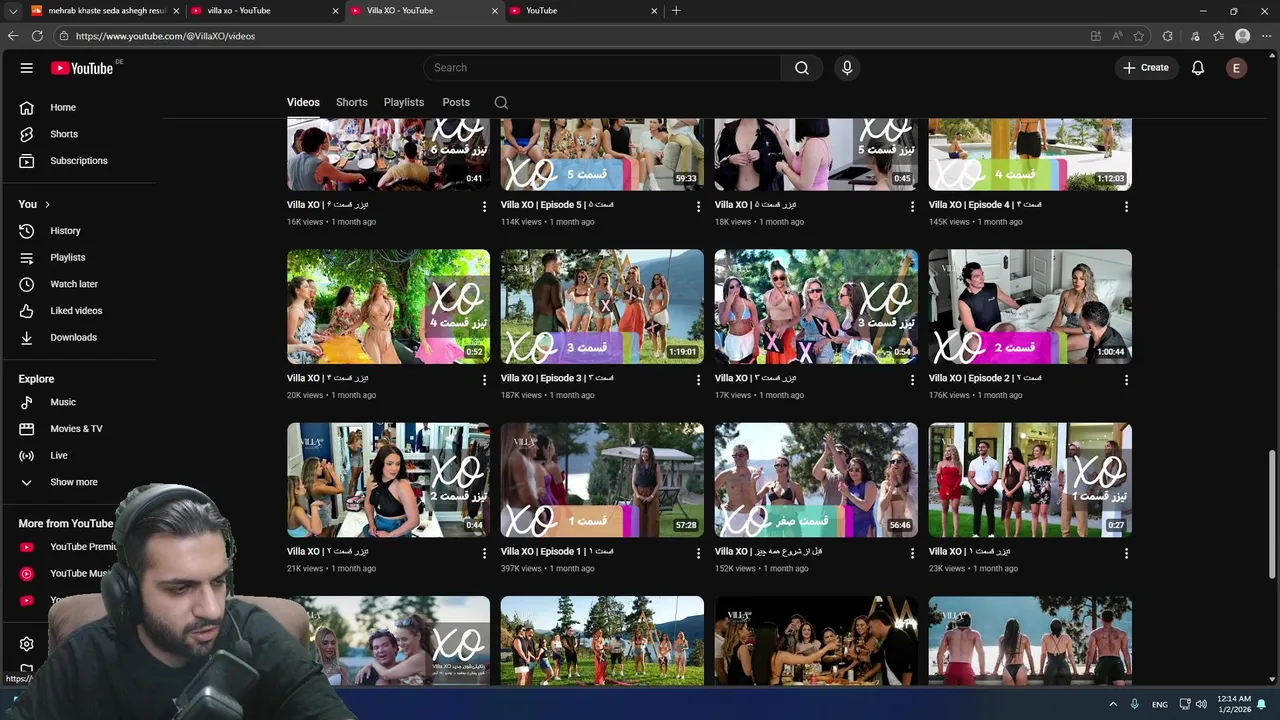Reload the page with refresh icon
This screenshot has width=1280, height=720.
37,36
